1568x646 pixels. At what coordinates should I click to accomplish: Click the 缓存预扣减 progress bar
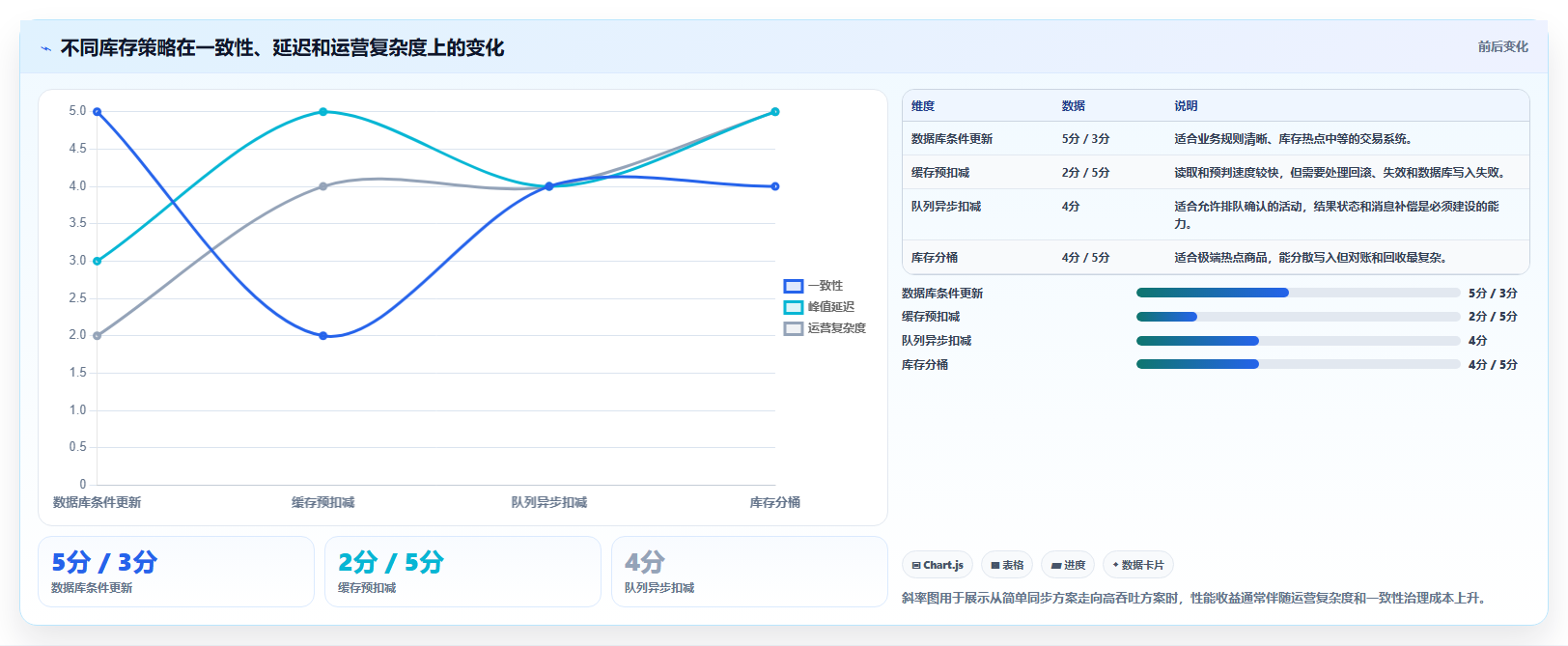pos(1298,317)
